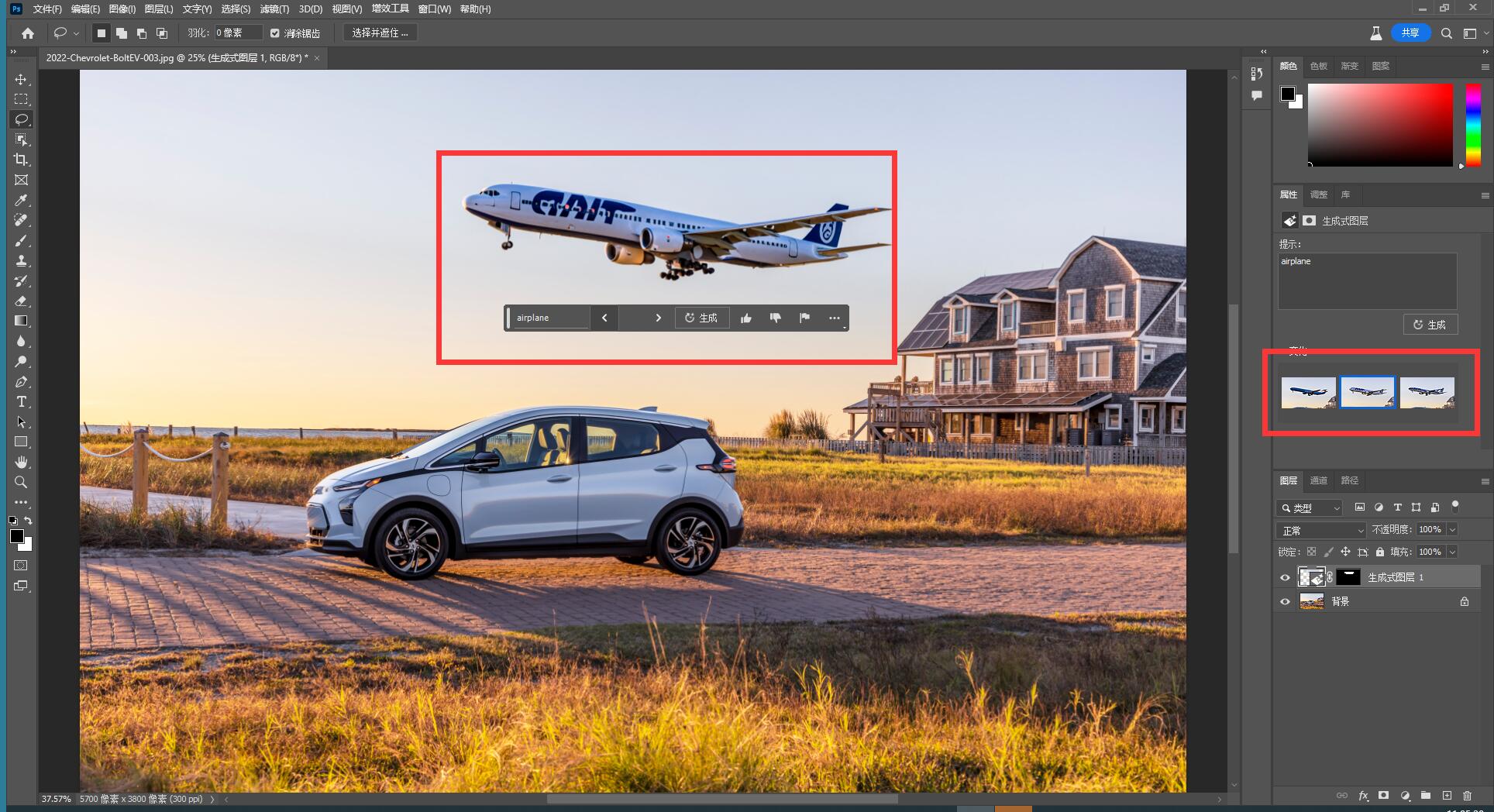Select New selection mode button
The image size is (1494, 812).
101,33
